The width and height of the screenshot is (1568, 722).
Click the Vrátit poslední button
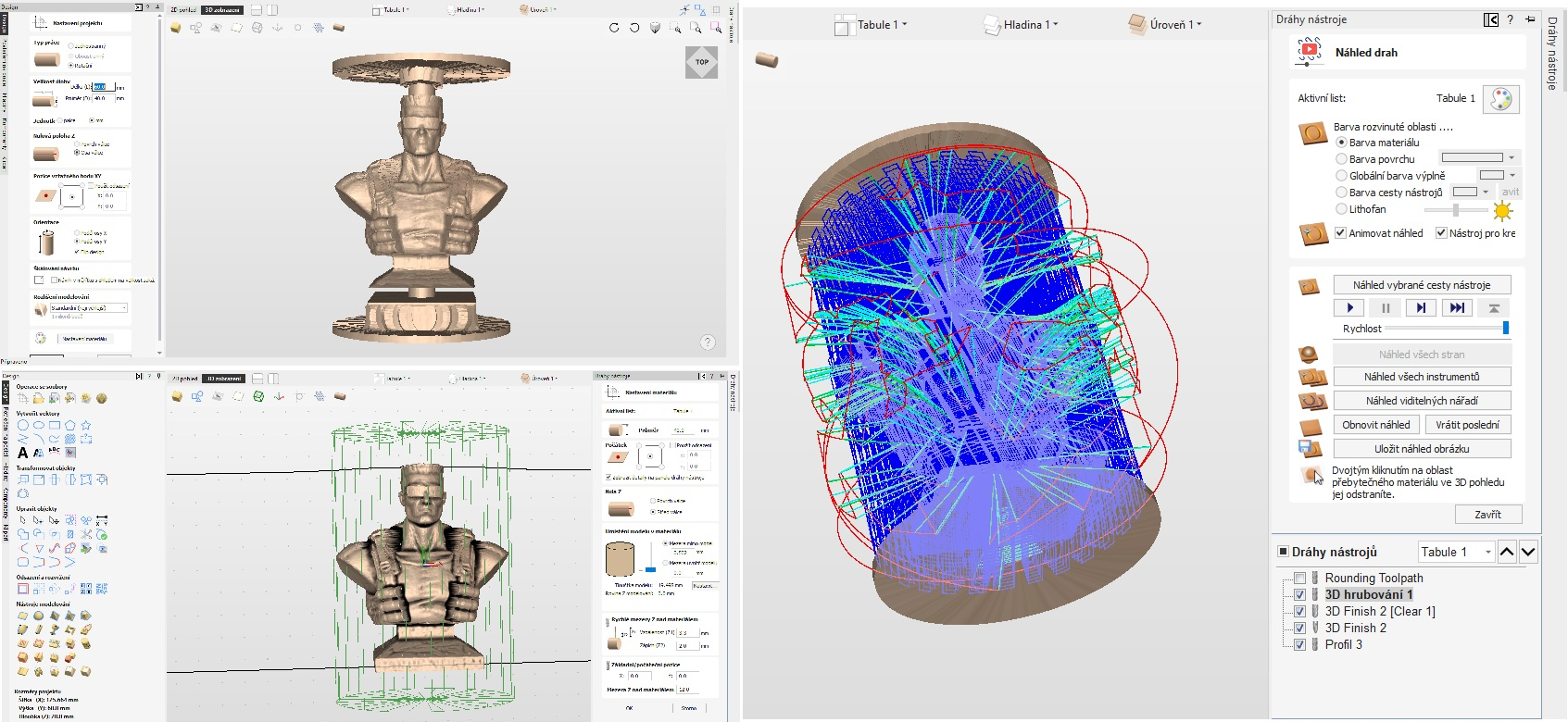click(1468, 425)
